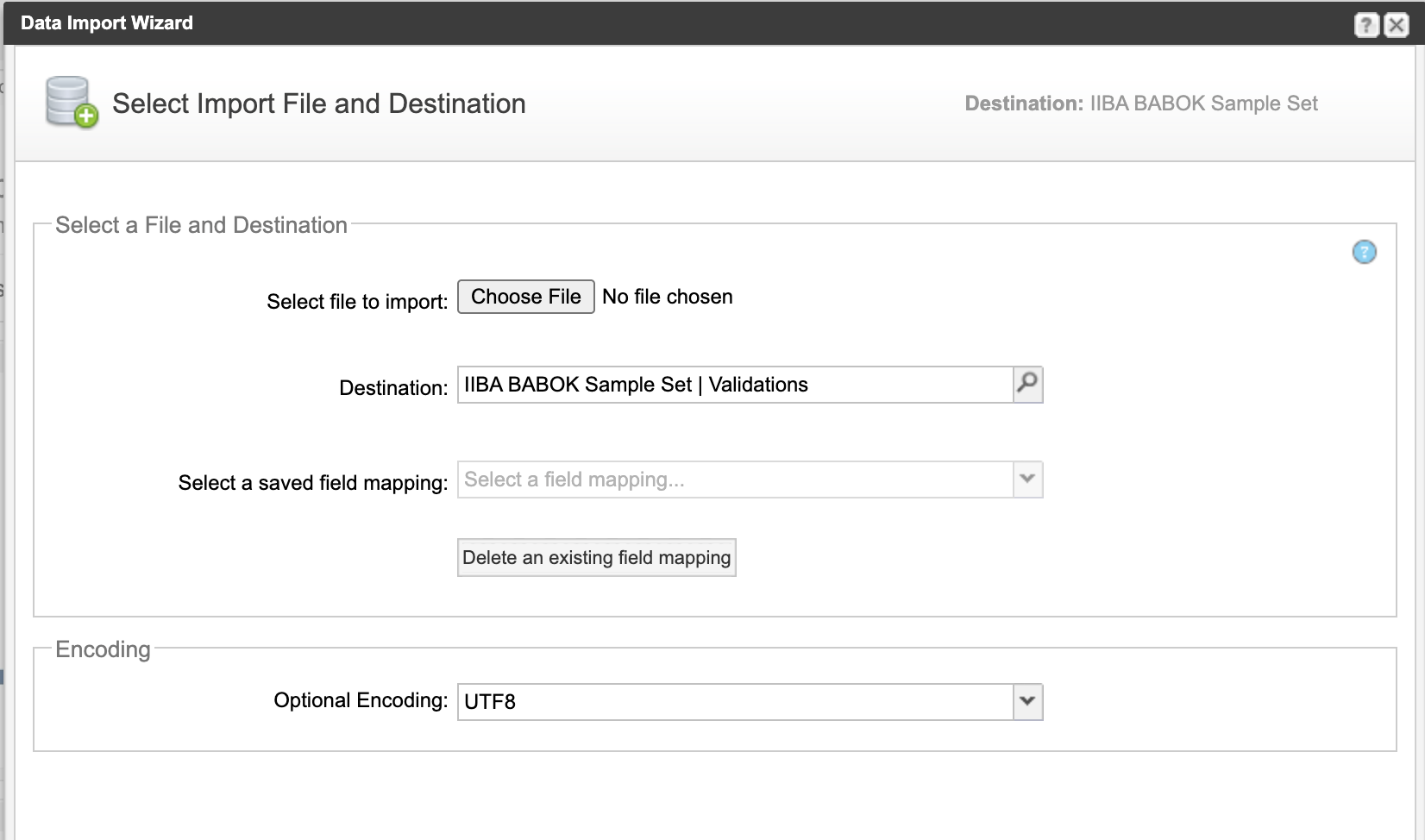Click the 'Select file to import:' label
The height and width of the screenshot is (840, 1425).
tap(357, 302)
